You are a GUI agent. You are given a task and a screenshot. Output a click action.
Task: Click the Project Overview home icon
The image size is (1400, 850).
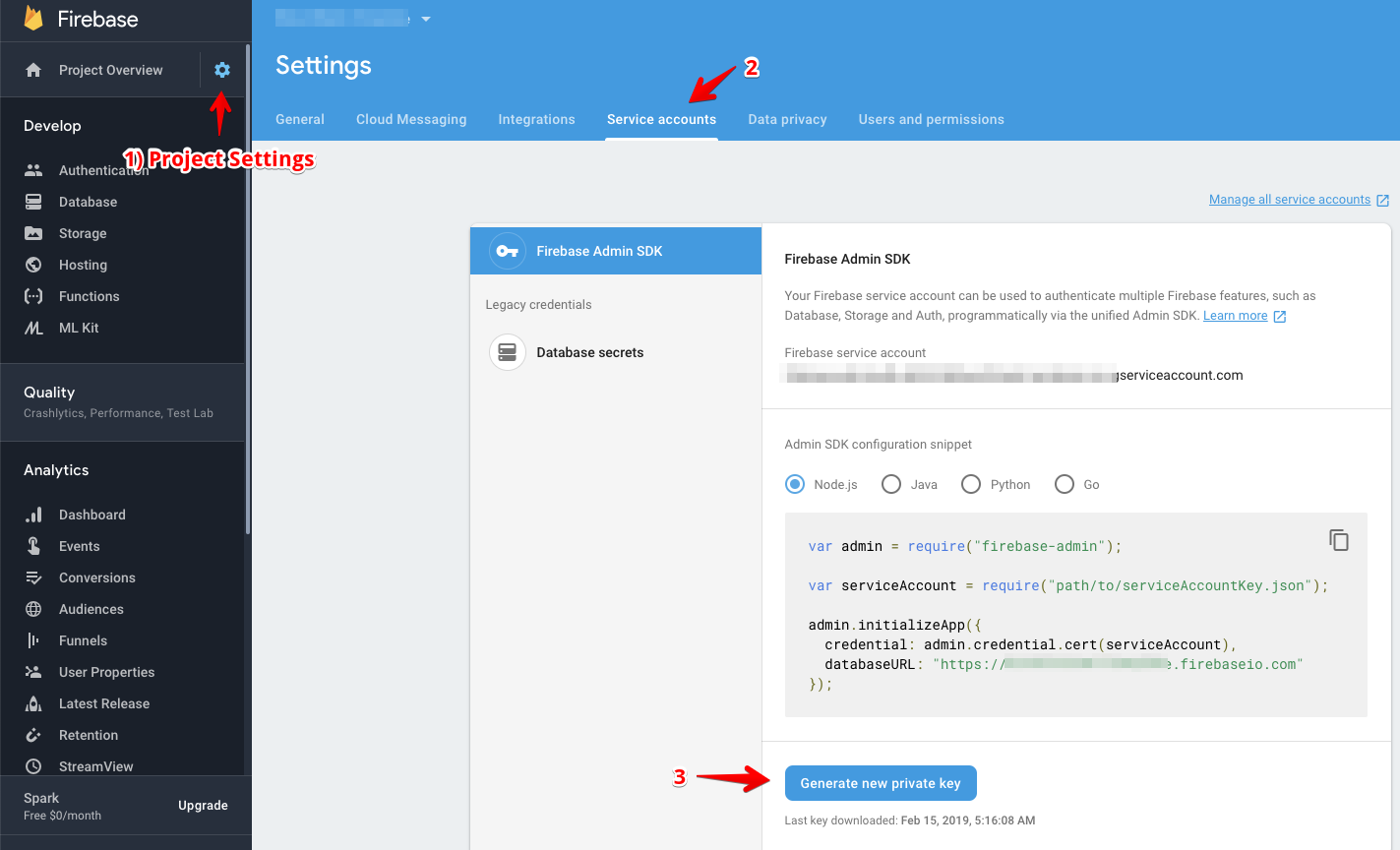[33, 70]
